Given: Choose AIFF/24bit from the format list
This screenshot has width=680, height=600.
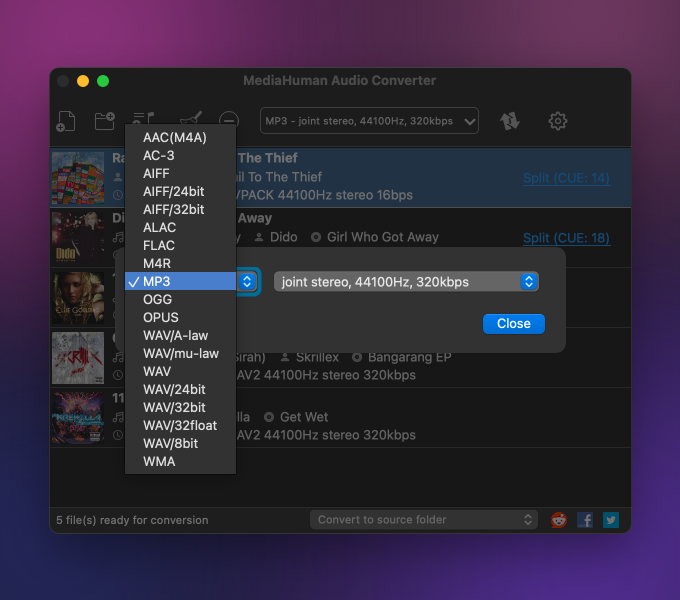Looking at the screenshot, I should (x=180, y=192).
